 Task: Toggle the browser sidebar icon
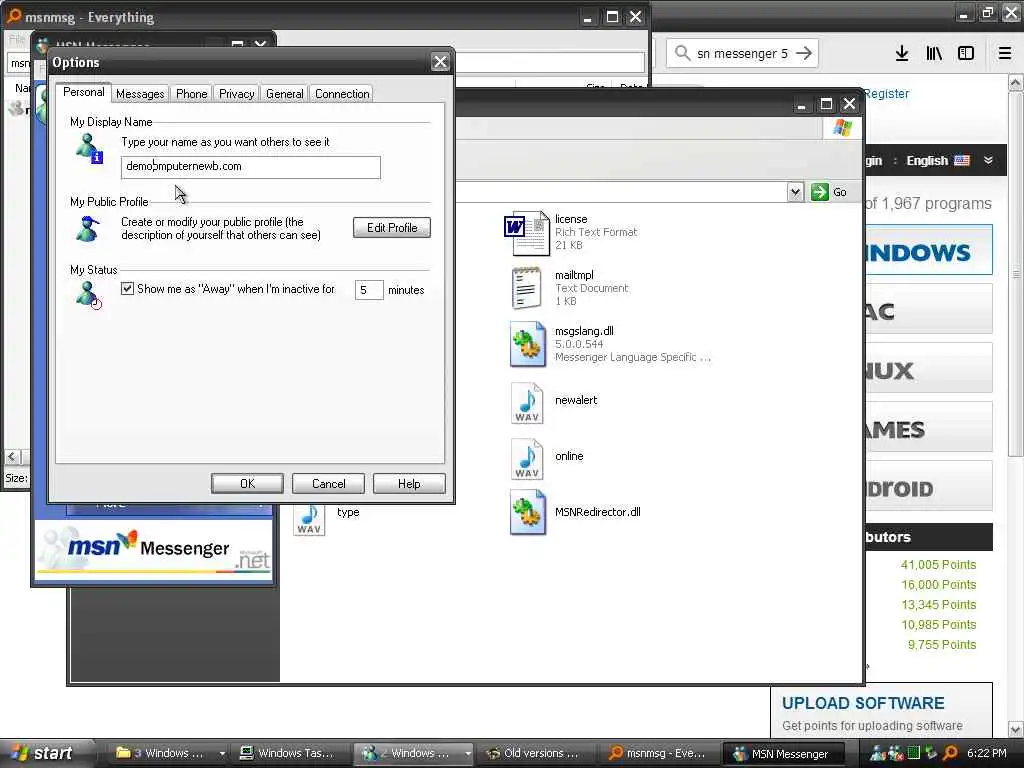[x=966, y=53]
